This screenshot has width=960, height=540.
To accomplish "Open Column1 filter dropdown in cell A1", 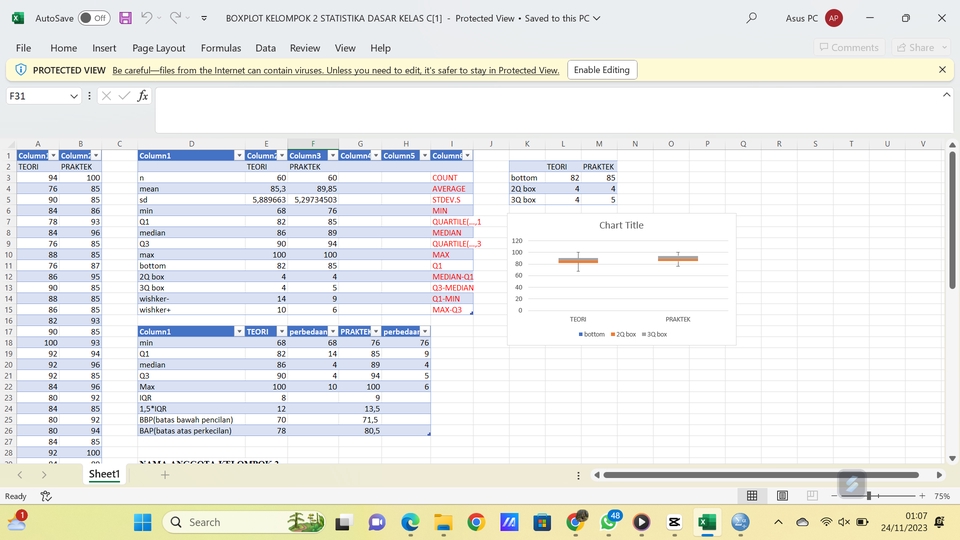I will point(53,156).
